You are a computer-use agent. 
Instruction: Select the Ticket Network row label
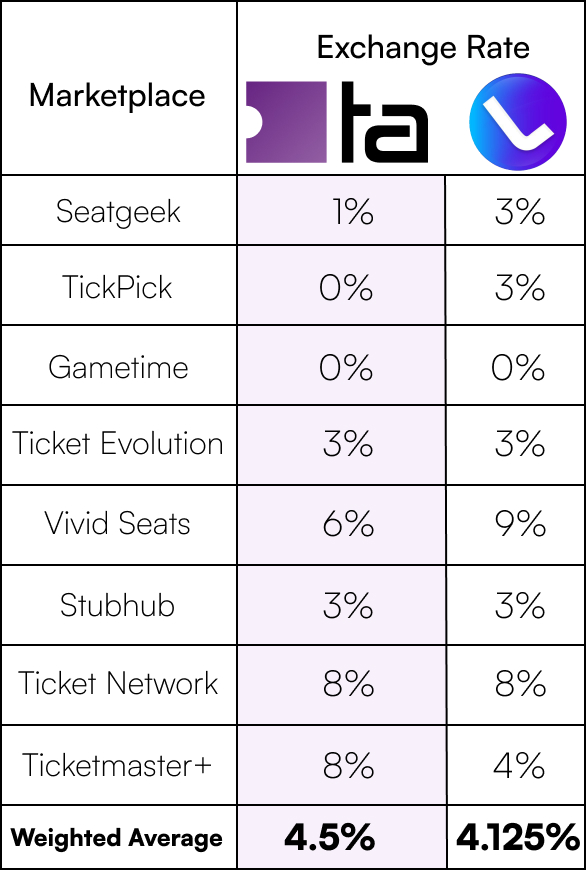pos(118,683)
